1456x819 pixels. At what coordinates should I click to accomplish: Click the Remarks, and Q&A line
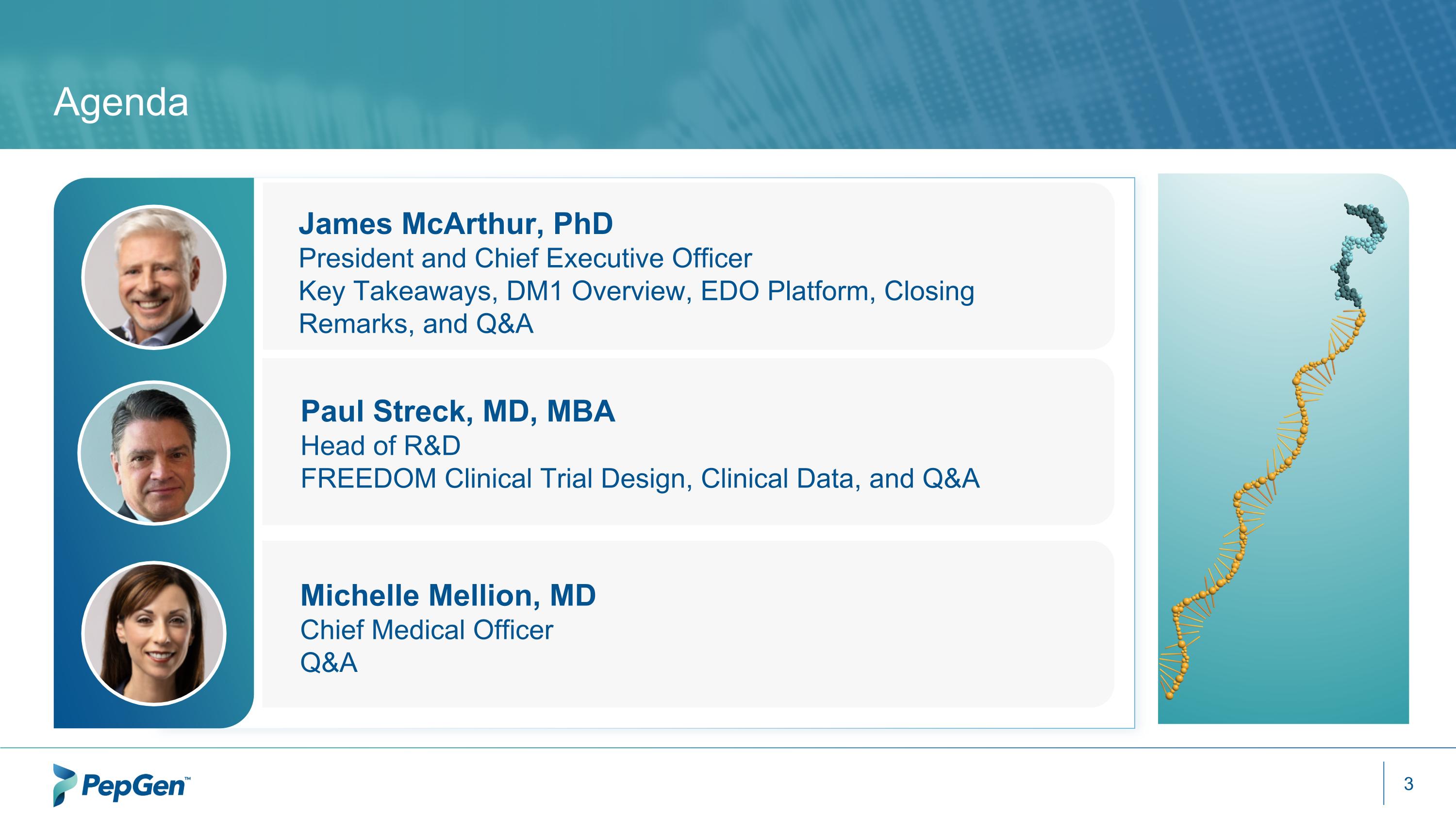[x=415, y=324]
